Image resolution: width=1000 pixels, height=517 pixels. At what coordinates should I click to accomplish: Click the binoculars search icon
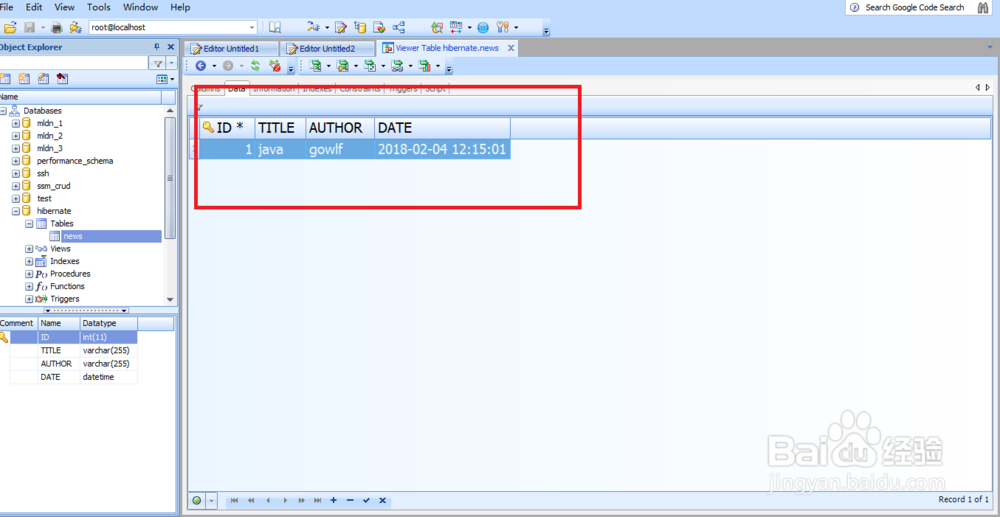[982, 7]
